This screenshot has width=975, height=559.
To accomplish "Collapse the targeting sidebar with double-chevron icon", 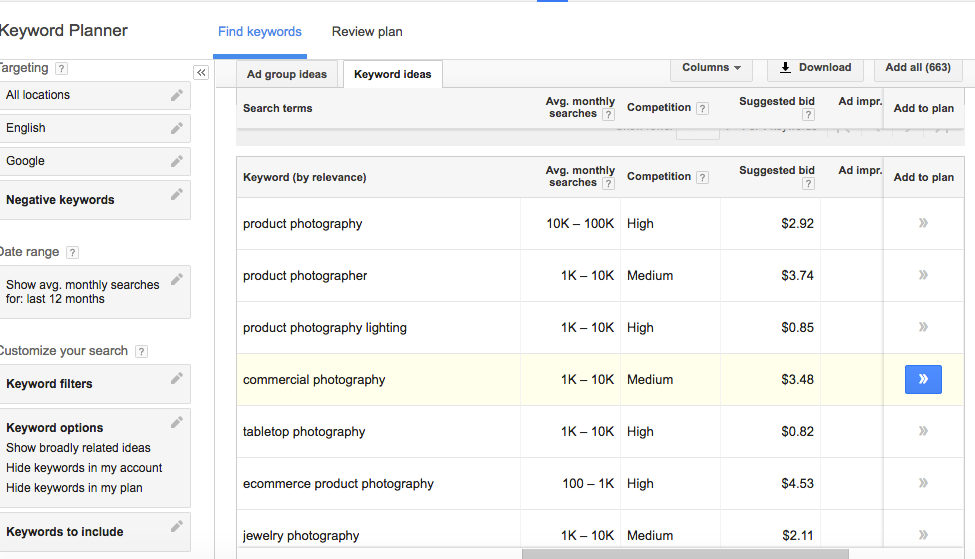I will pos(201,73).
